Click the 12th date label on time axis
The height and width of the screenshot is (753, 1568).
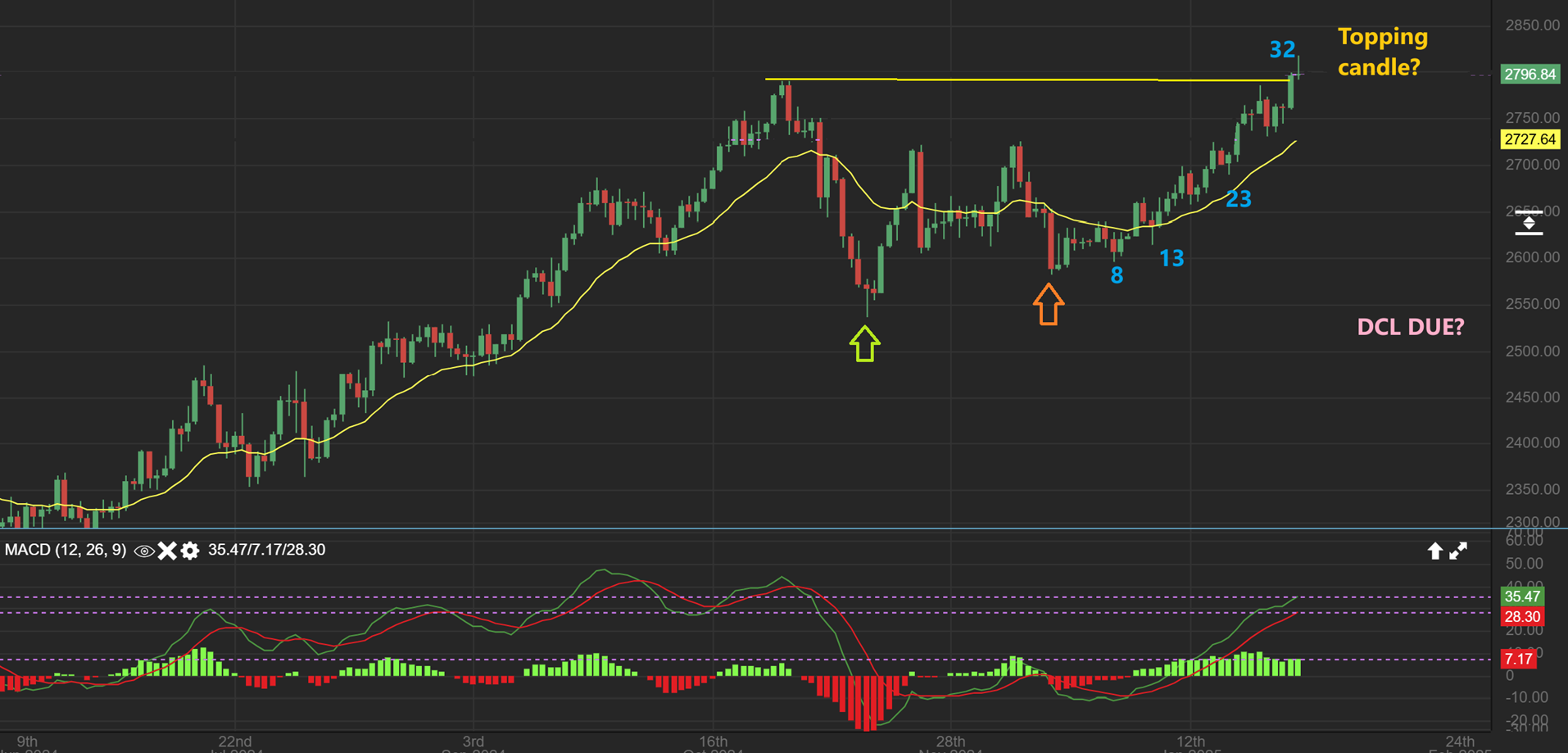click(1190, 742)
